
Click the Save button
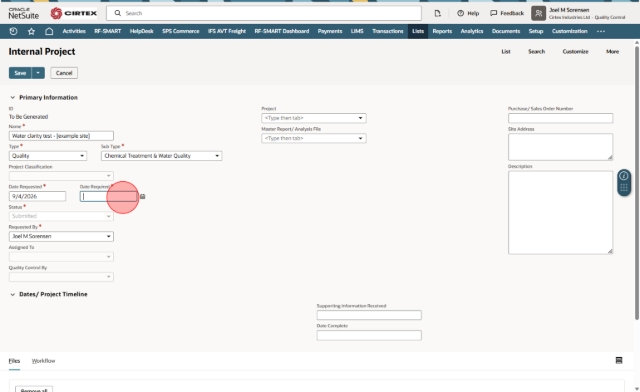[20, 73]
